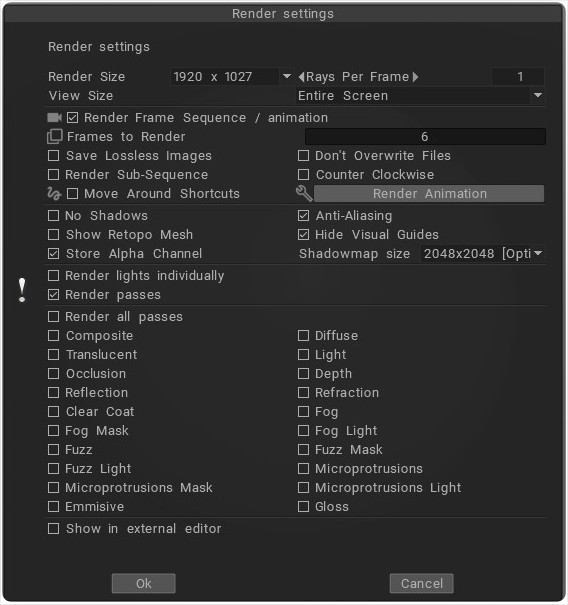Image resolution: width=568 pixels, height=605 pixels.
Task: Enable Save Lossless Images
Action: (x=54, y=155)
